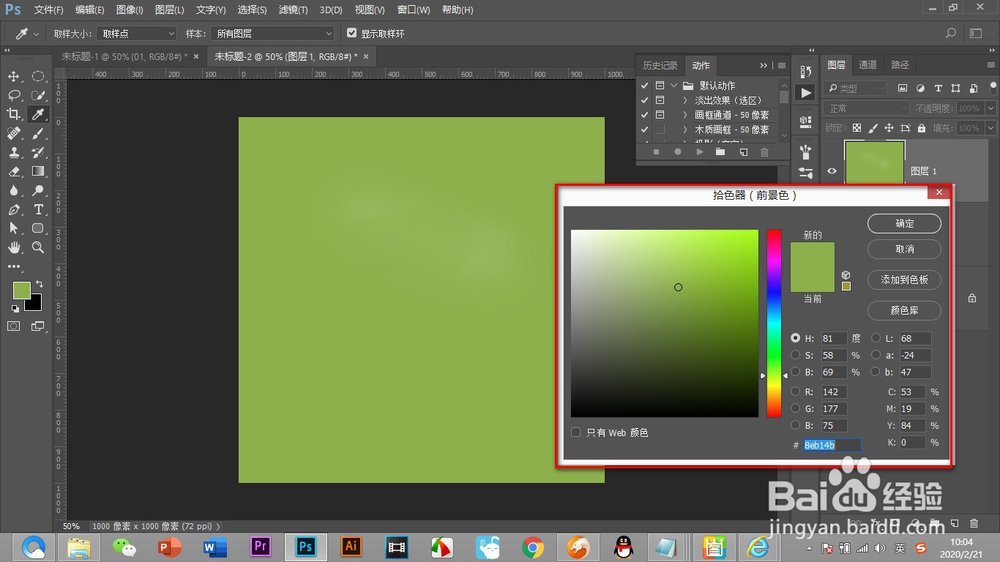Viewport: 1000px width, 562px height.
Task: Select the Pen tool
Action: click(13, 209)
